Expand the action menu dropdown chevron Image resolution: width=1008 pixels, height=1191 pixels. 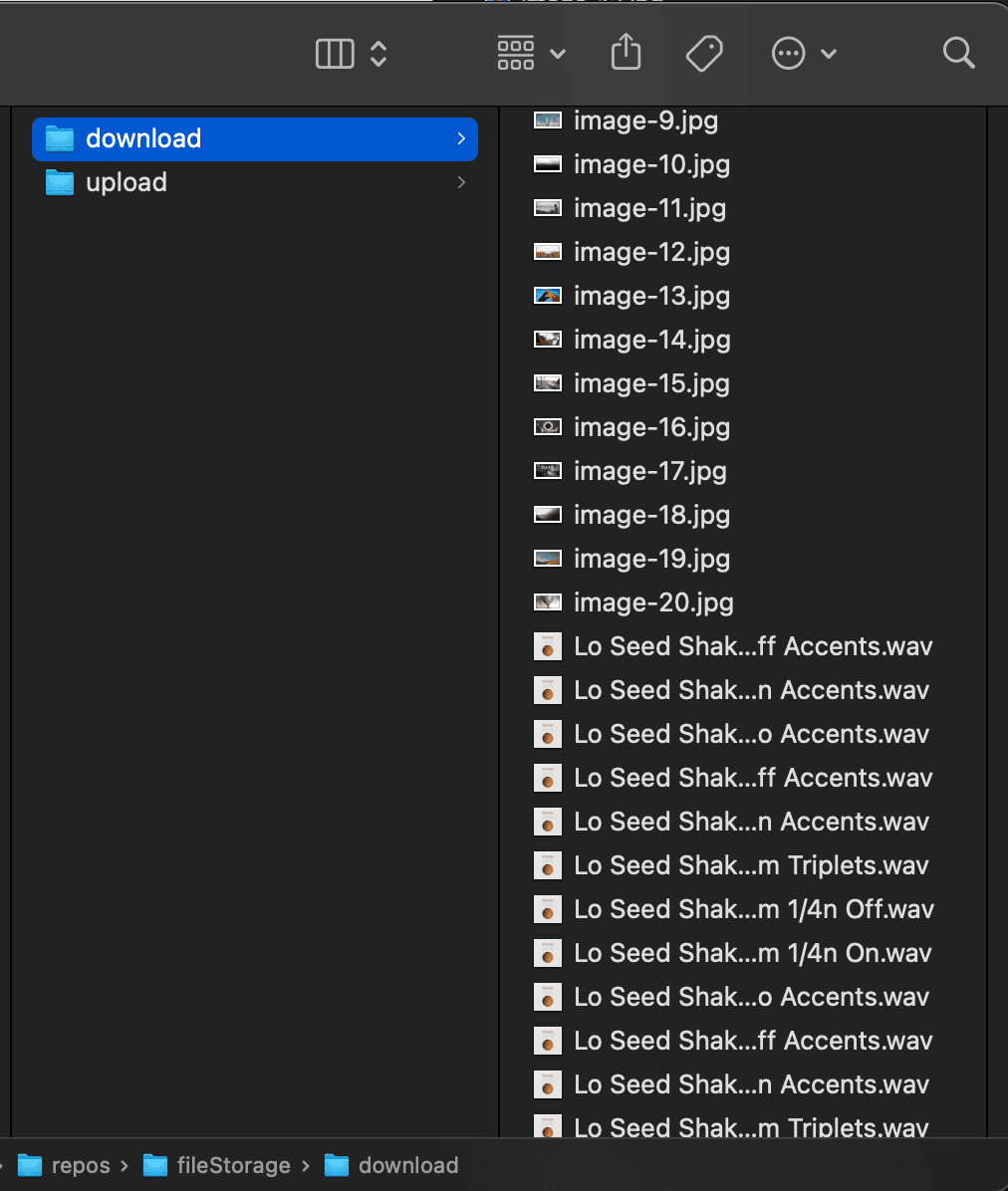click(x=829, y=54)
